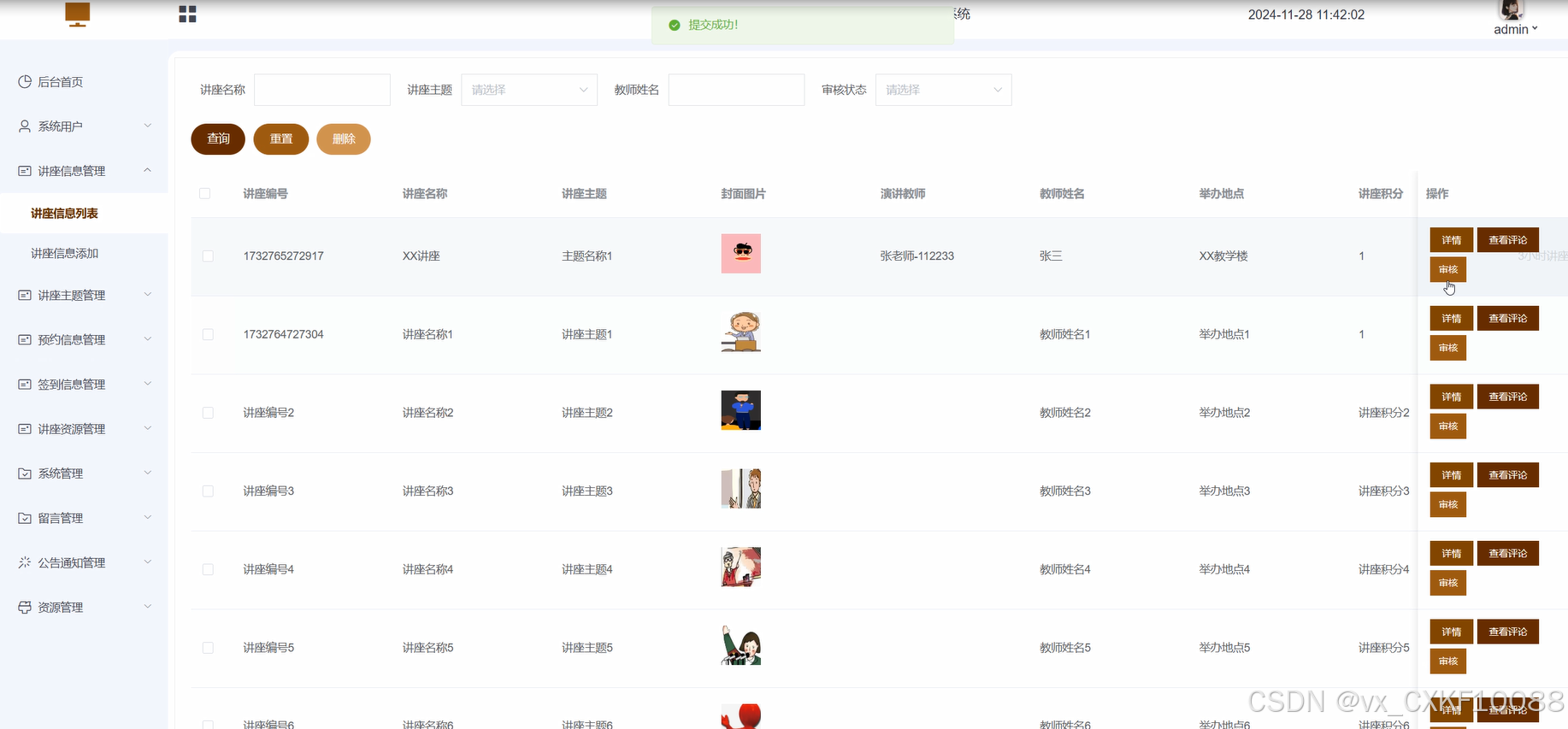The height and width of the screenshot is (729, 1568).
Task: Click the 讲座主题管理 sidebar icon
Action: (25, 295)
